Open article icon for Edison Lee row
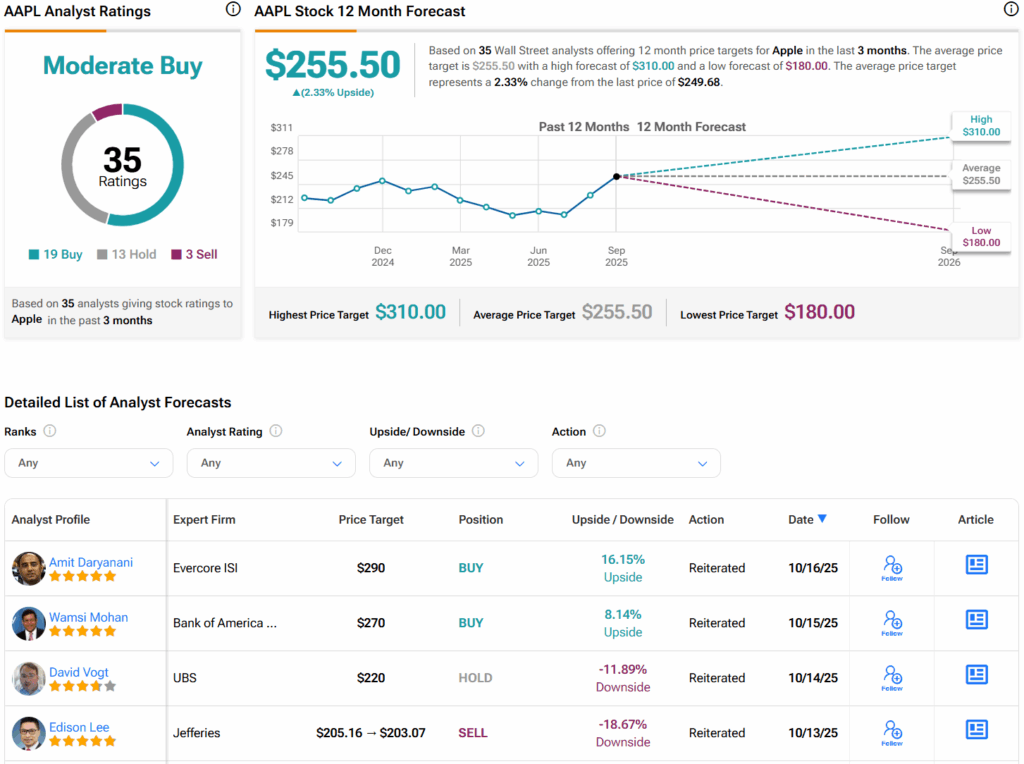The width and height of the screenshot is (1024, 764). pos(976,730)
